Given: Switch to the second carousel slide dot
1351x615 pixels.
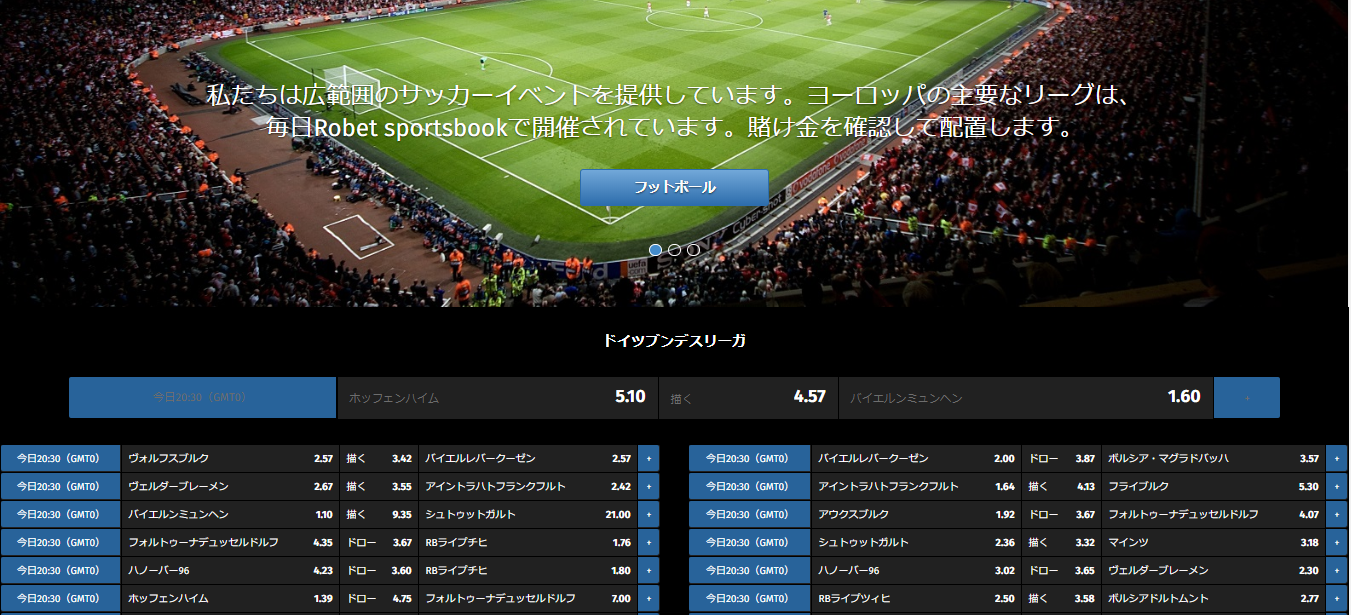Looking at the screenshot, I should point(675,249).
